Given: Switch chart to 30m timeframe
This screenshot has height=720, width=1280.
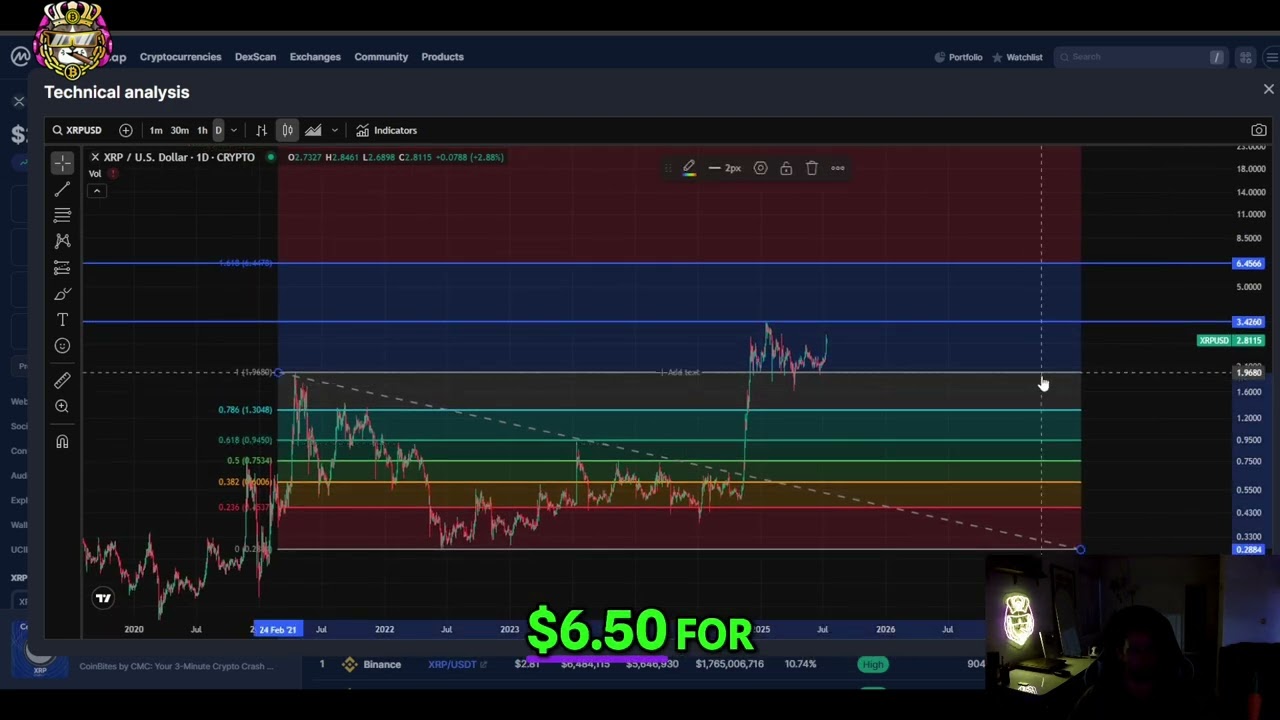Looking at the screenshot, I should point(179,130).
